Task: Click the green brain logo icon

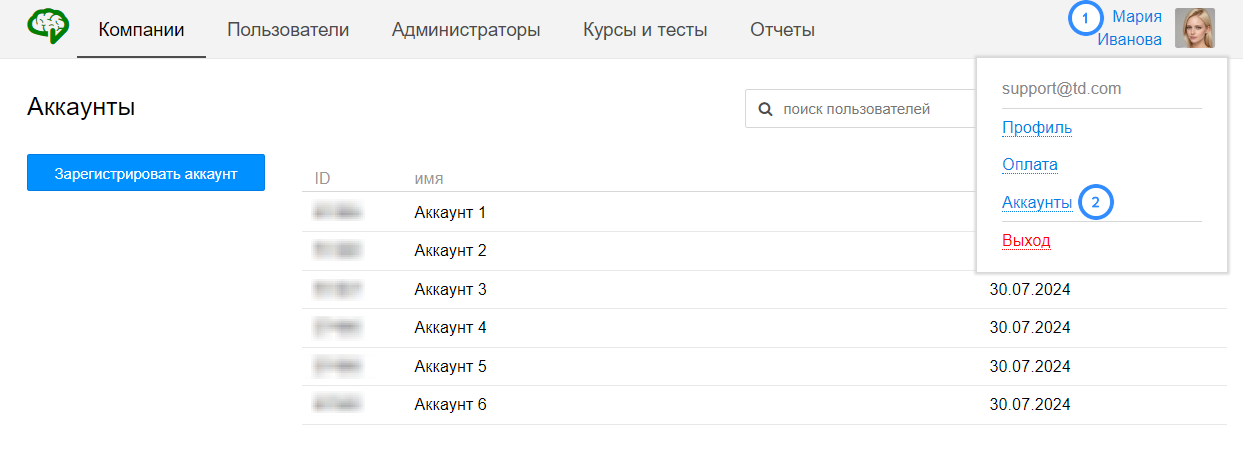Action: click(48, 27)
